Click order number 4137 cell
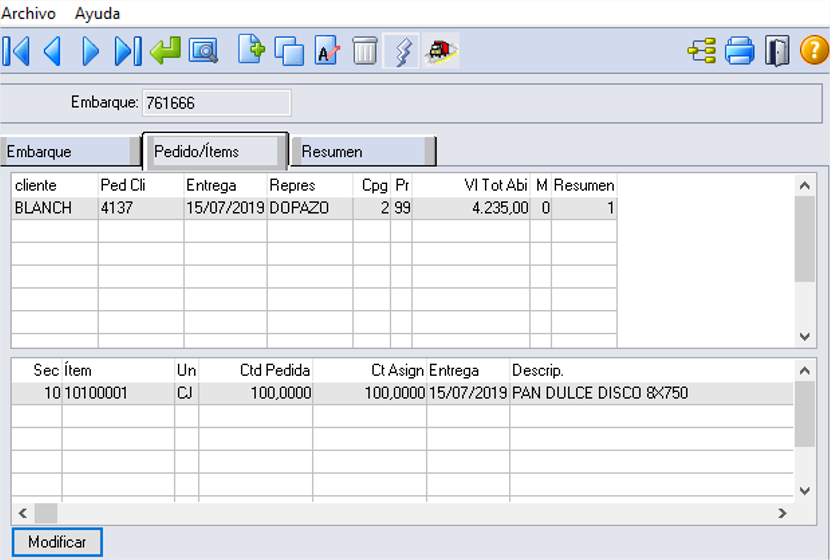This screenshot has height=560, width=830. (x=141, y=208)
